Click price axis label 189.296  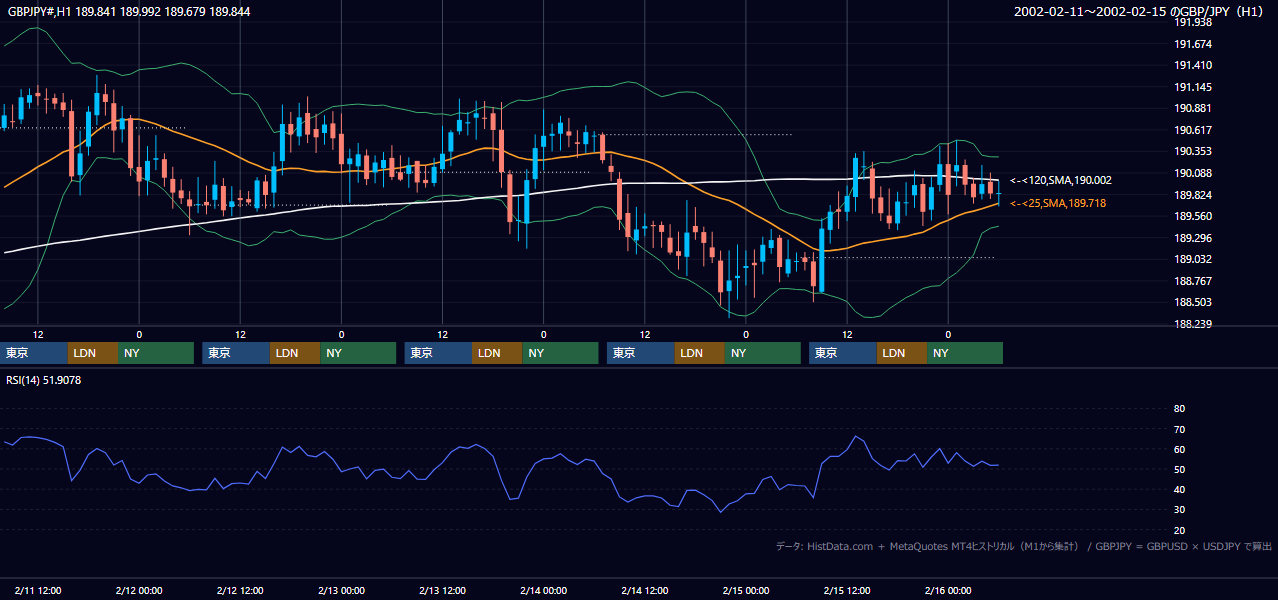(x=1193, y=238)
